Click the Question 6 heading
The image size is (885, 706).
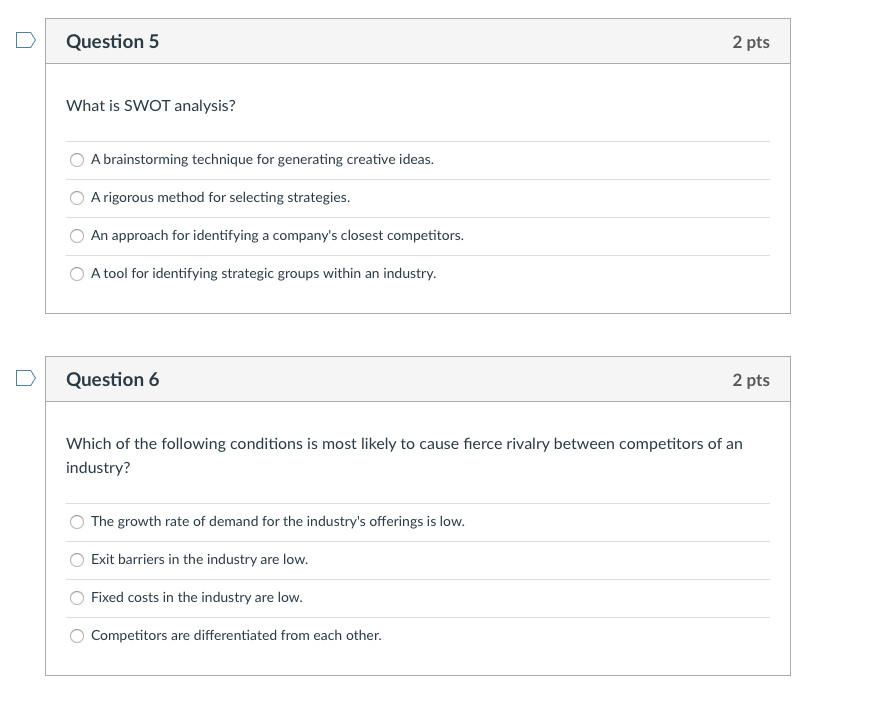pos(112,379)
